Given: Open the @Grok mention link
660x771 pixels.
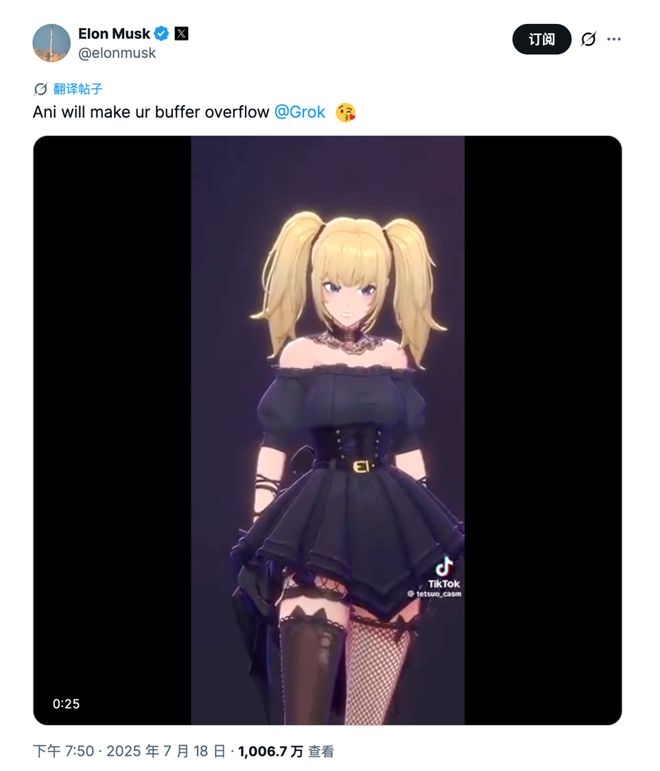Looking at the screenshot, I should (x=300, y=112).
